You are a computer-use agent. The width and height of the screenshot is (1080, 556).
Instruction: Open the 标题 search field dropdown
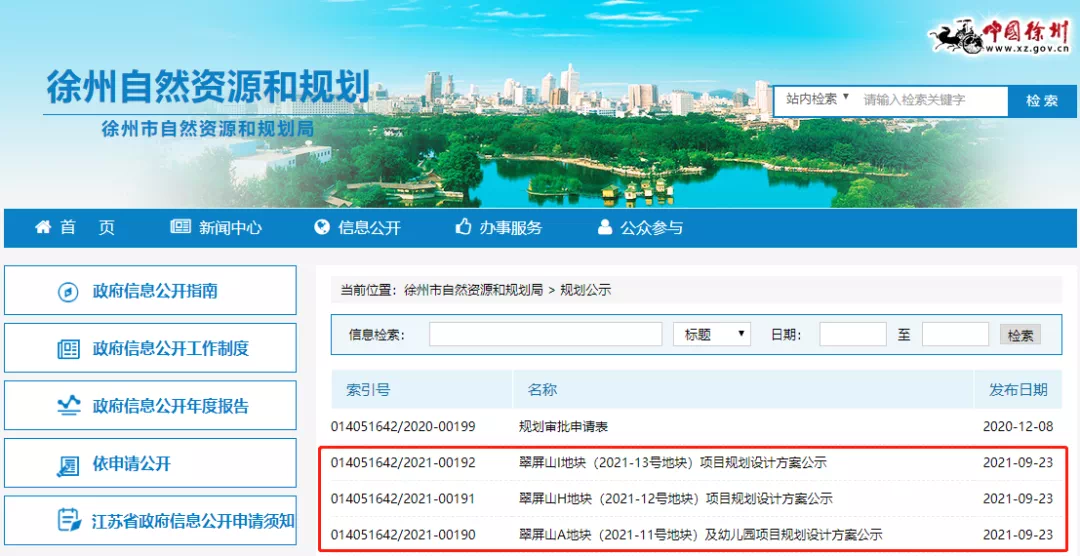[713, 335]
